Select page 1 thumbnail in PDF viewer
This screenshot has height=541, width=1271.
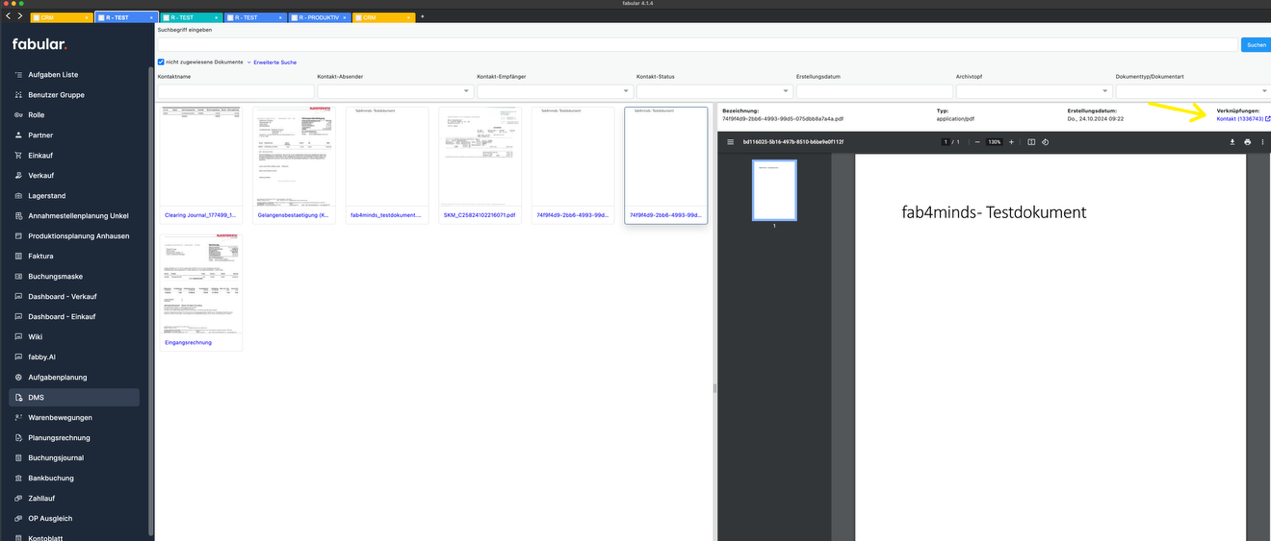click(774, 190)
